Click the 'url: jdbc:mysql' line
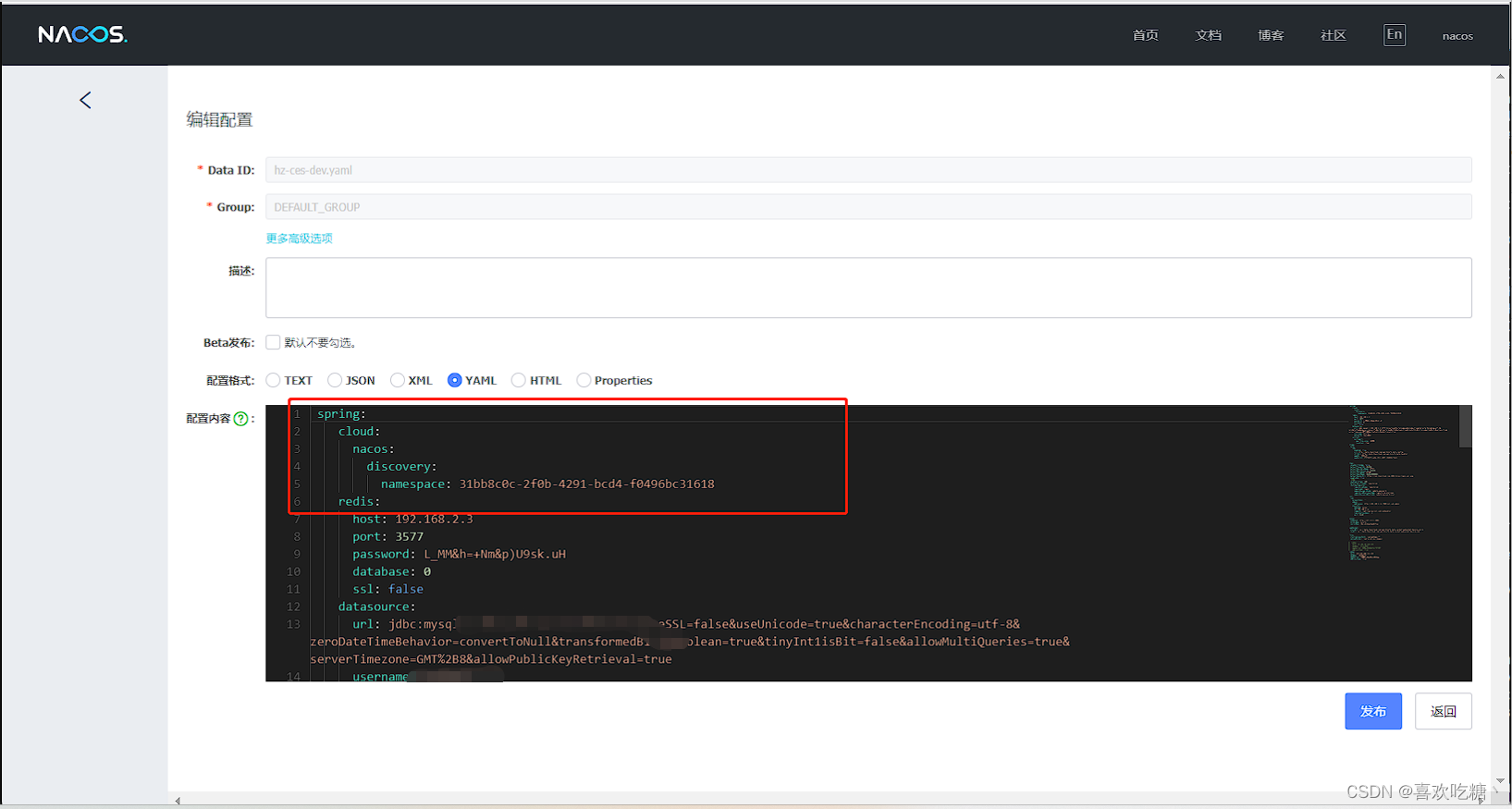 686,625
